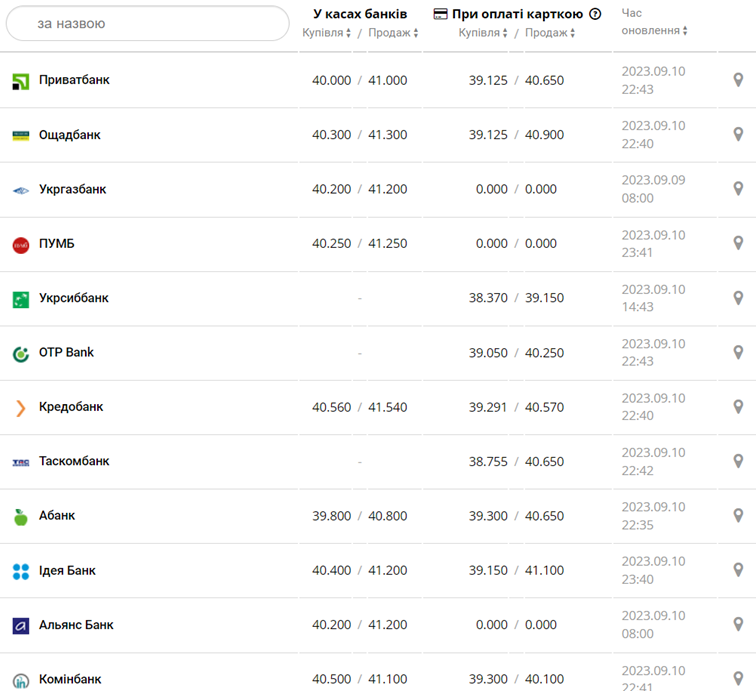The image size is (756, 691).
Task: Open the Альянс Банк link
Action: (76, 625)
